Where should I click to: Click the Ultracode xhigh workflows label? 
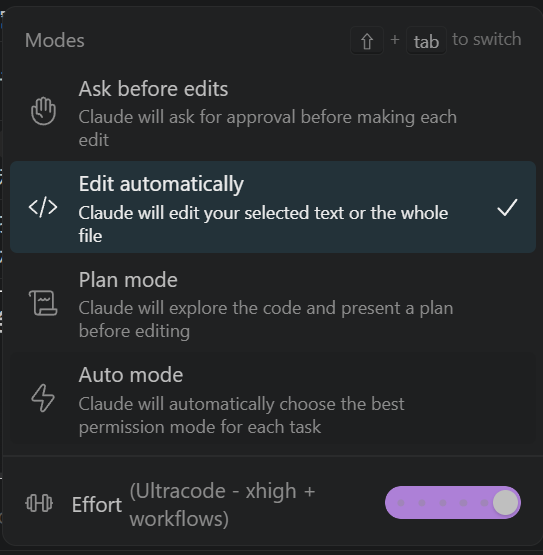[222, 505]
